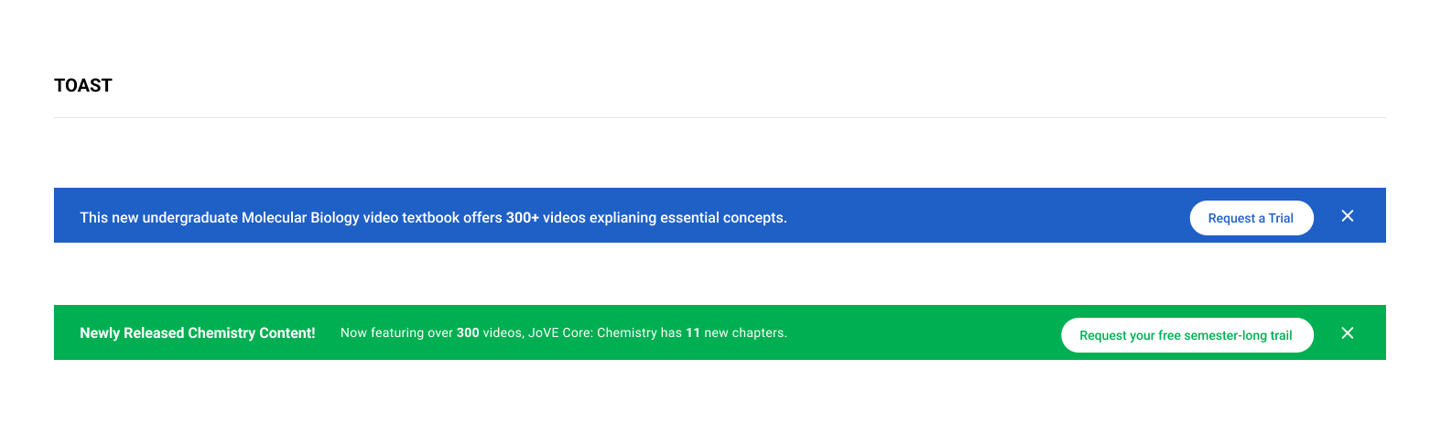This screenshot has height=435, width=1440.
Task: Click Request your free semester-long trail
Action: (x=1187, y=335)
